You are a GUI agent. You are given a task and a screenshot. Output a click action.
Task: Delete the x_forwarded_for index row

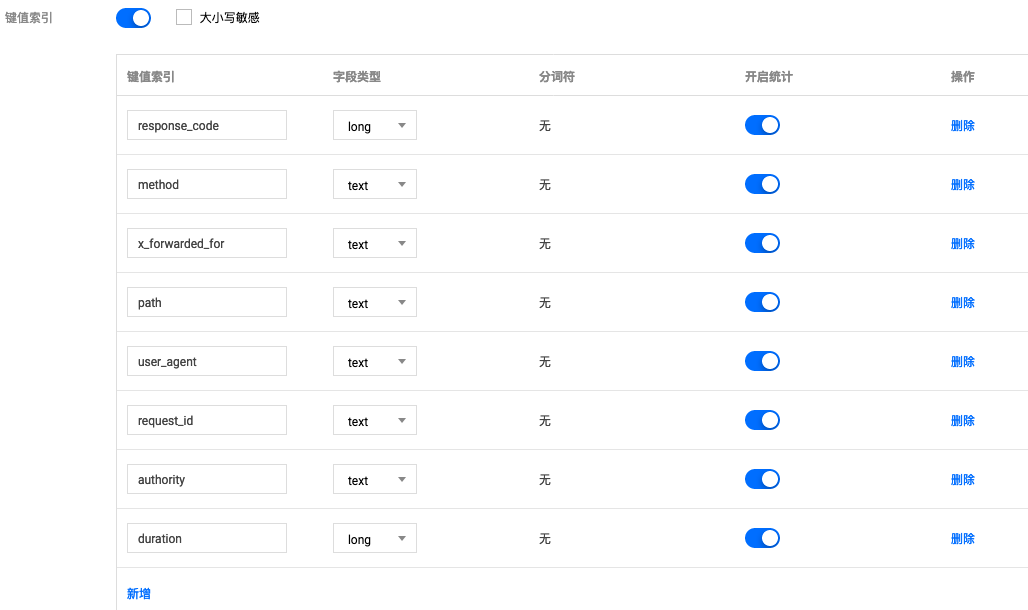[962, 243]
